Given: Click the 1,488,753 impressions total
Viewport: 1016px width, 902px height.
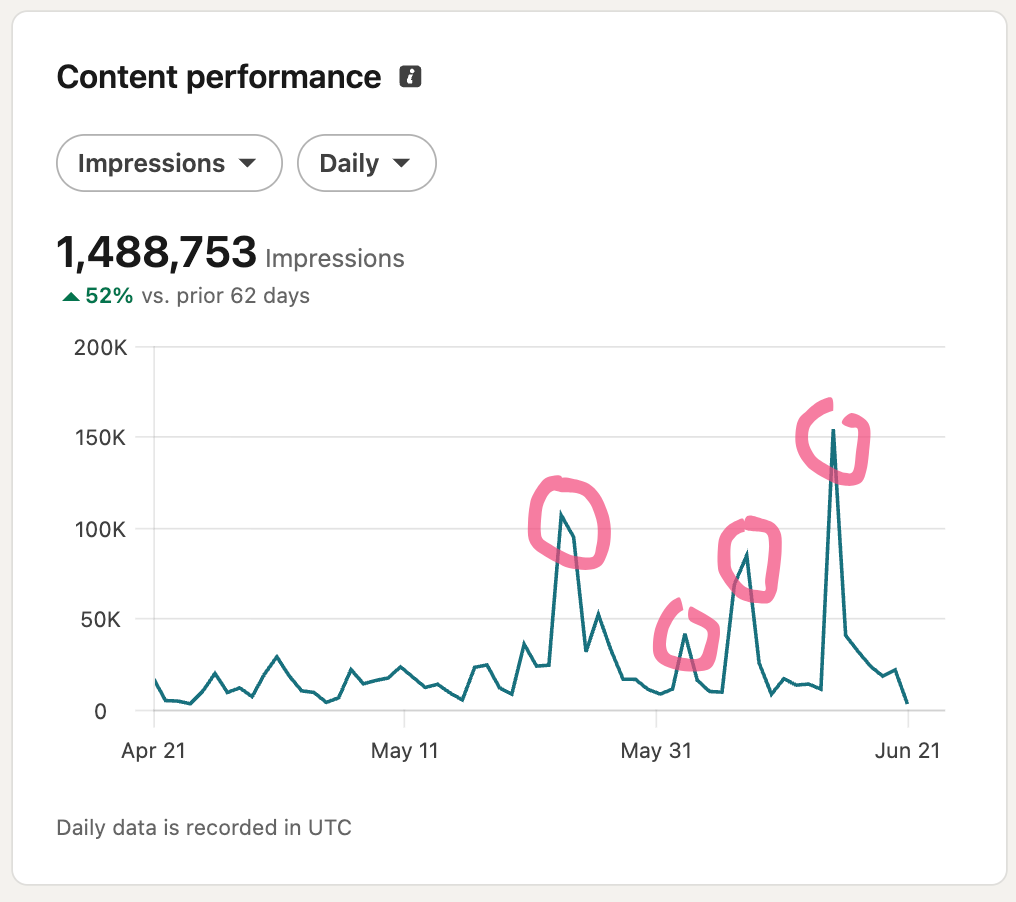Looking at the screenshot, I should pos(157,251).
